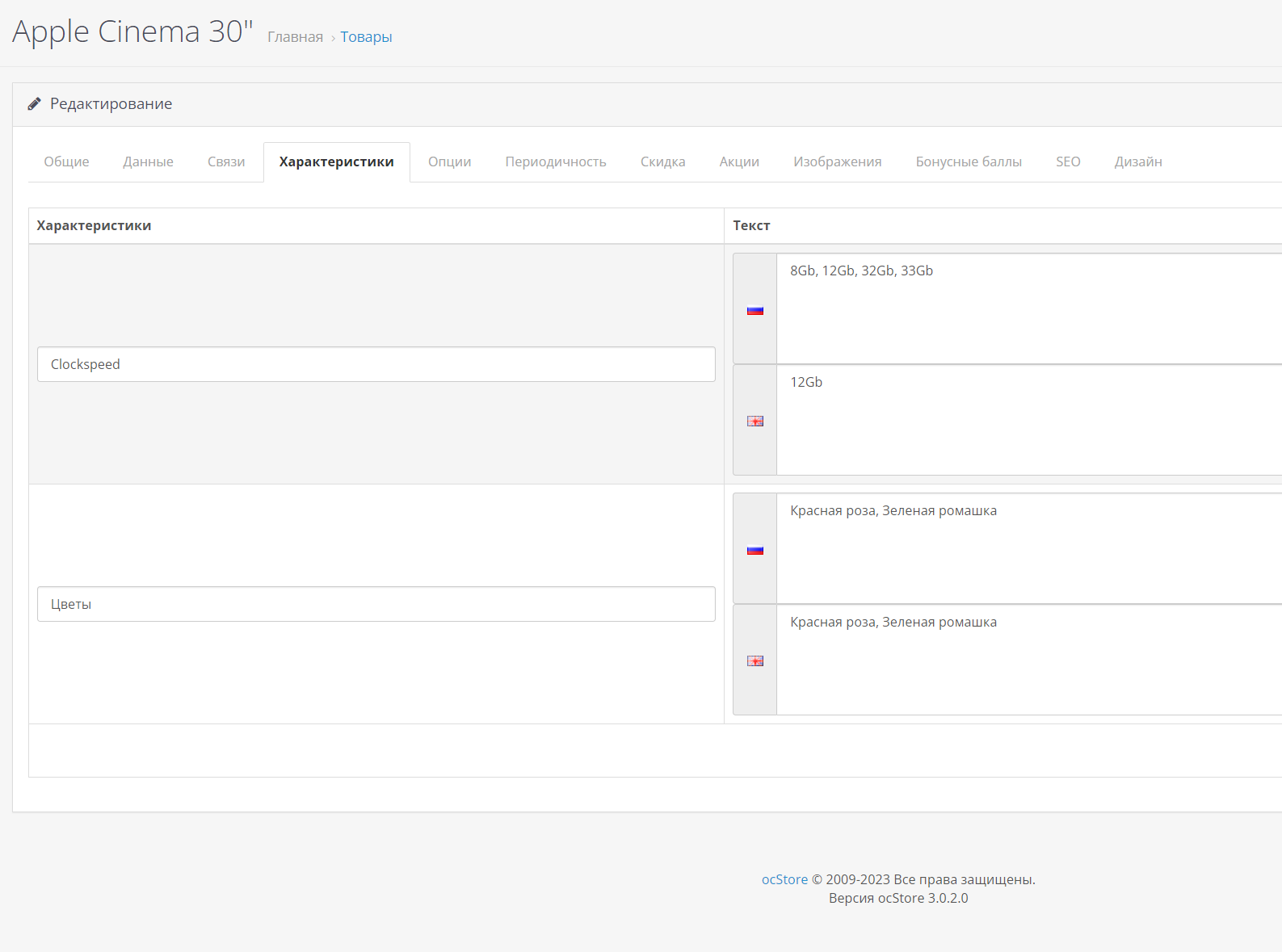The width and height of the screenshot is (1282, 952).
Task: Open the Периодичность tab
Action: [556, 161]
